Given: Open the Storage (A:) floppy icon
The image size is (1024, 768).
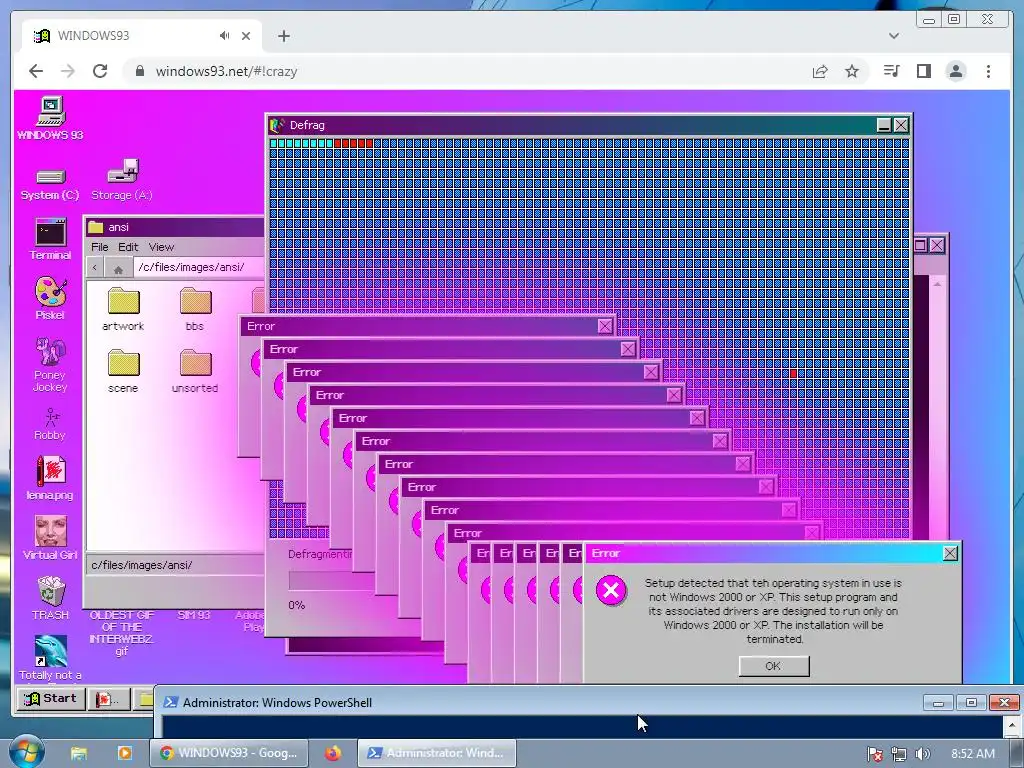Looking at the screenshot, I should click(x=122, y=180).
